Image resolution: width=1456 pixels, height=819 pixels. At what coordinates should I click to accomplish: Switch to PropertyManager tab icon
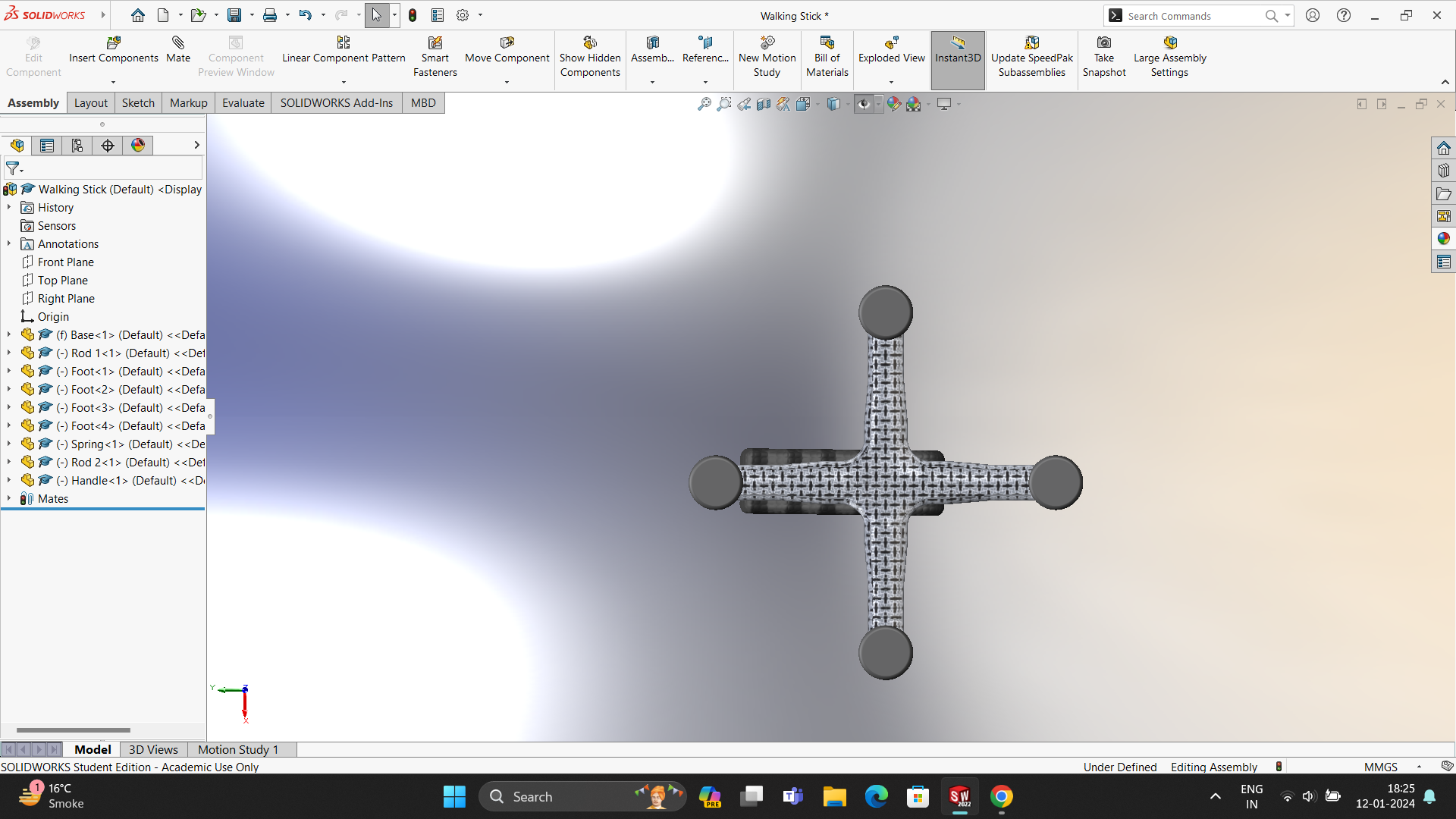pyautogui.click(x=47, y=146)
